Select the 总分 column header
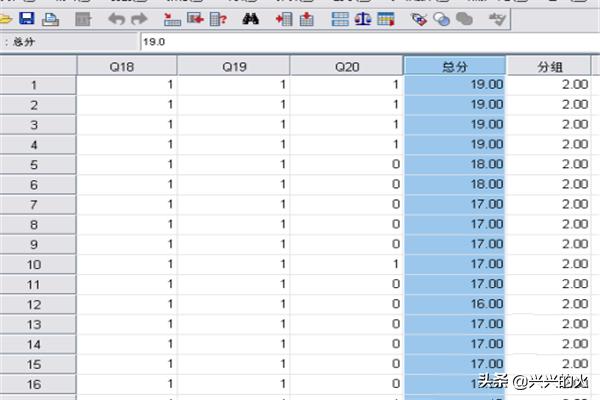 click(x=454, y=65)
